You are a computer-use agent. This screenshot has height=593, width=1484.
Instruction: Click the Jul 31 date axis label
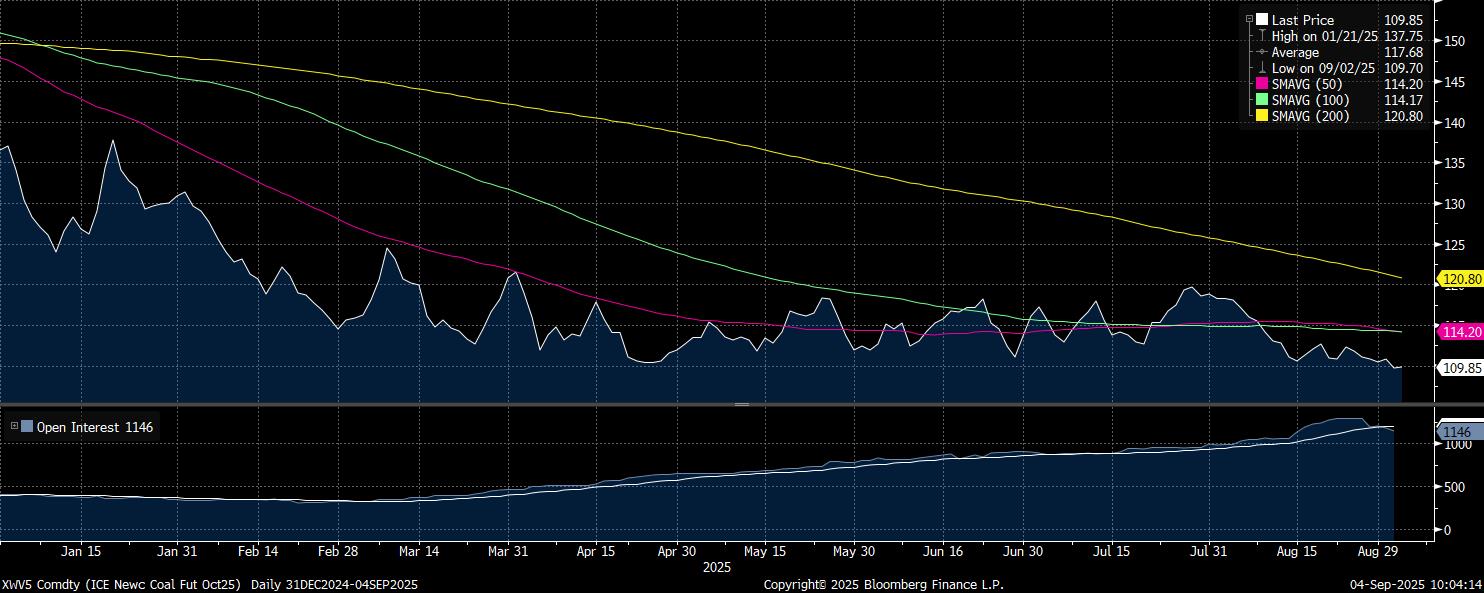coord(1208,551)
